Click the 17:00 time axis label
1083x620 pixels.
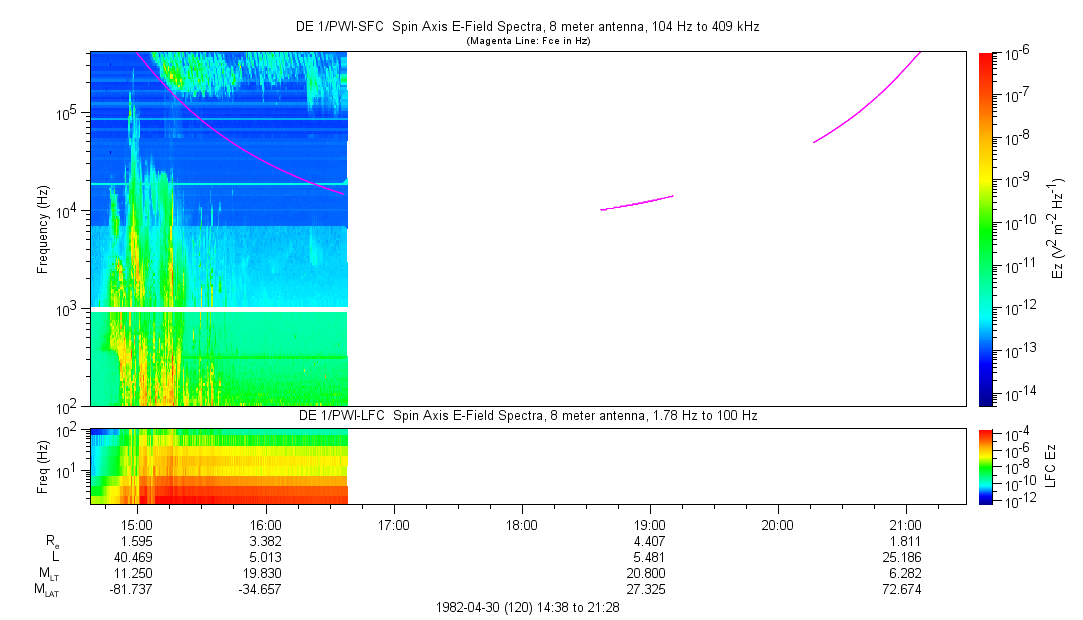click(x=393, y=524)
